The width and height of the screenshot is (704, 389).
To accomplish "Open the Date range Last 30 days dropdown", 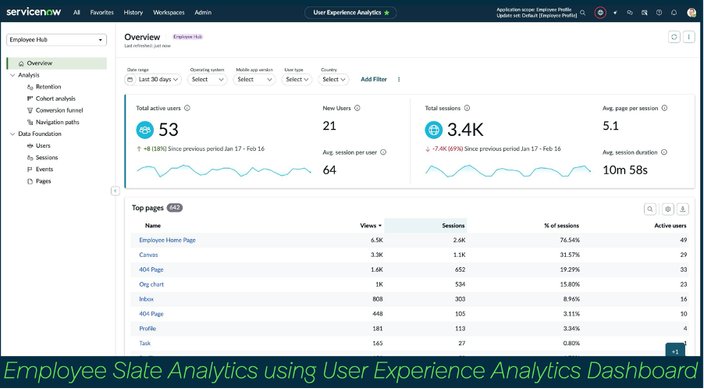I will click(x=153, y=80).
